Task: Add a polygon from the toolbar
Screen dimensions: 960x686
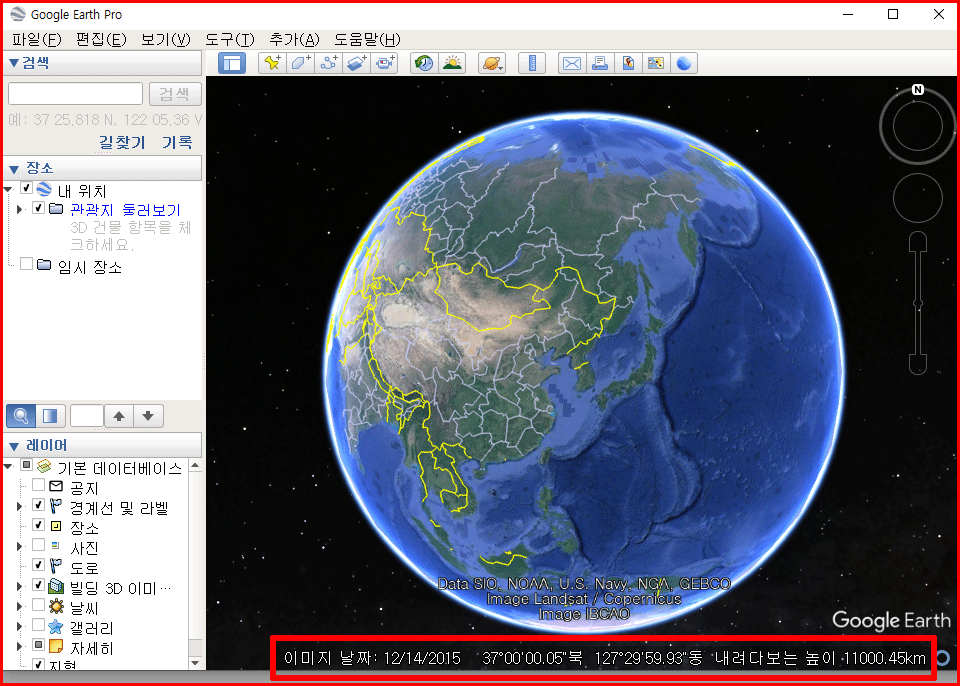Action: [x=301, y=63]
